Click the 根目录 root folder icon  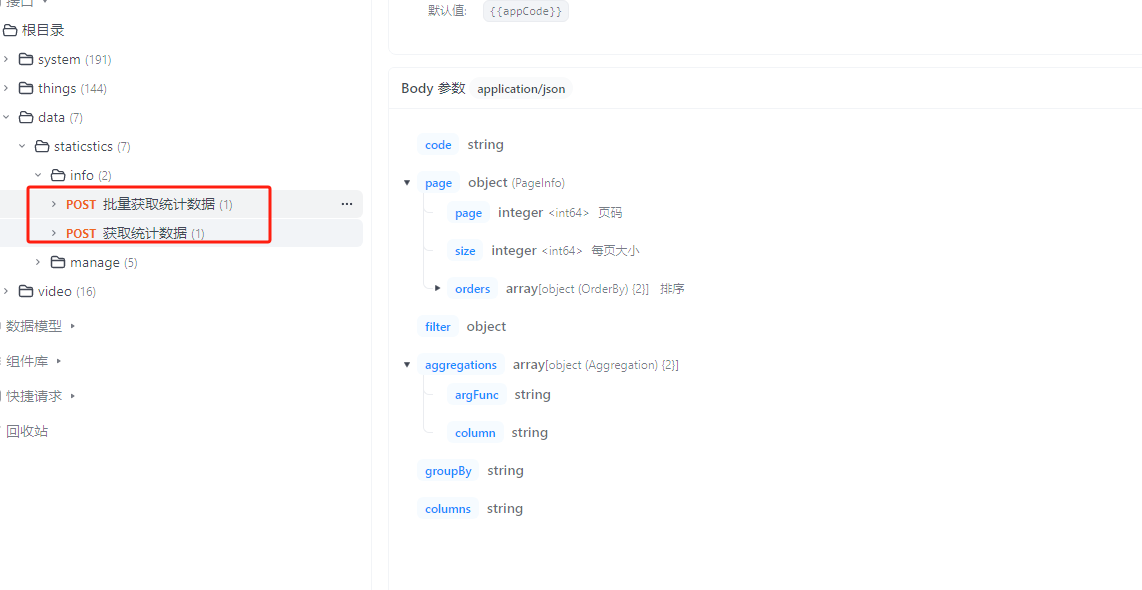click(10, 31)
